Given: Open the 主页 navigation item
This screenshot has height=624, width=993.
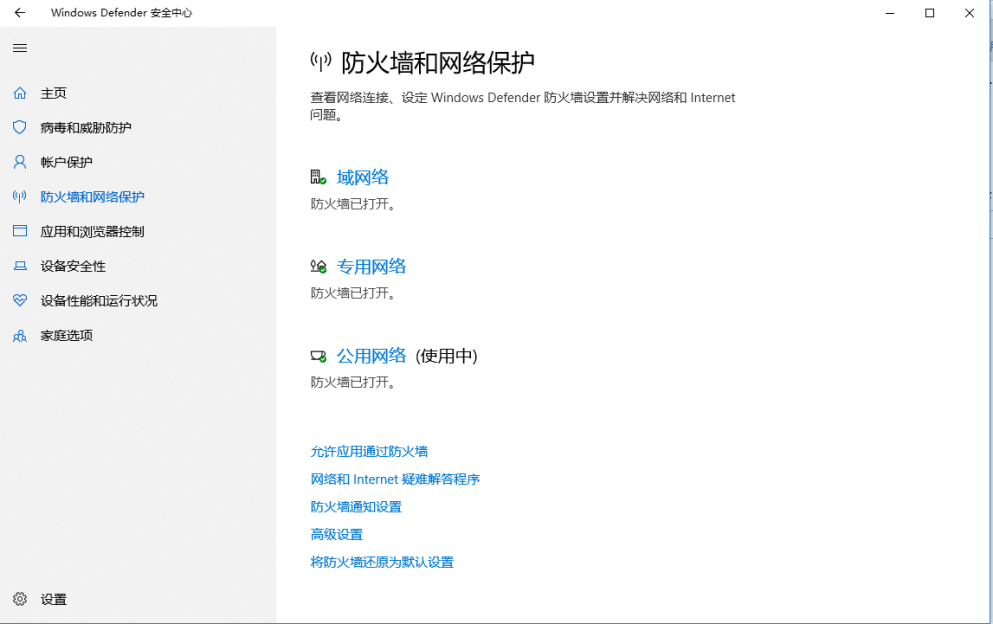Looking at the screenshot, I should click(54, 93).
